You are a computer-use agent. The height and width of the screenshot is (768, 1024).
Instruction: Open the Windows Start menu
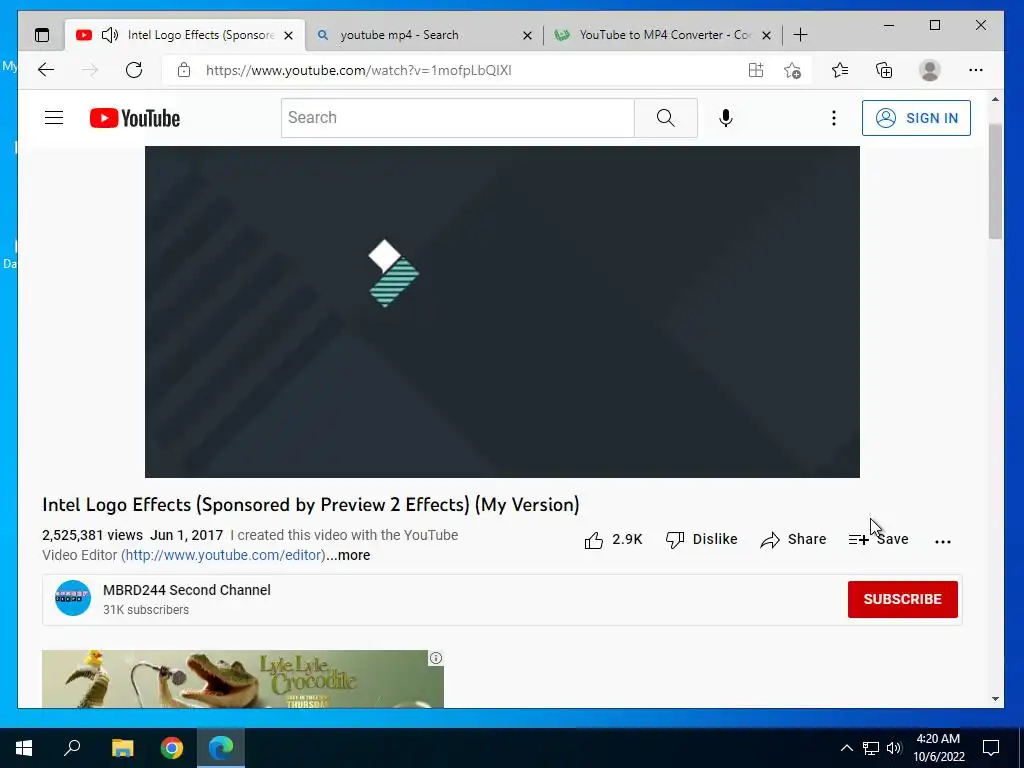[x=24, y=748]
